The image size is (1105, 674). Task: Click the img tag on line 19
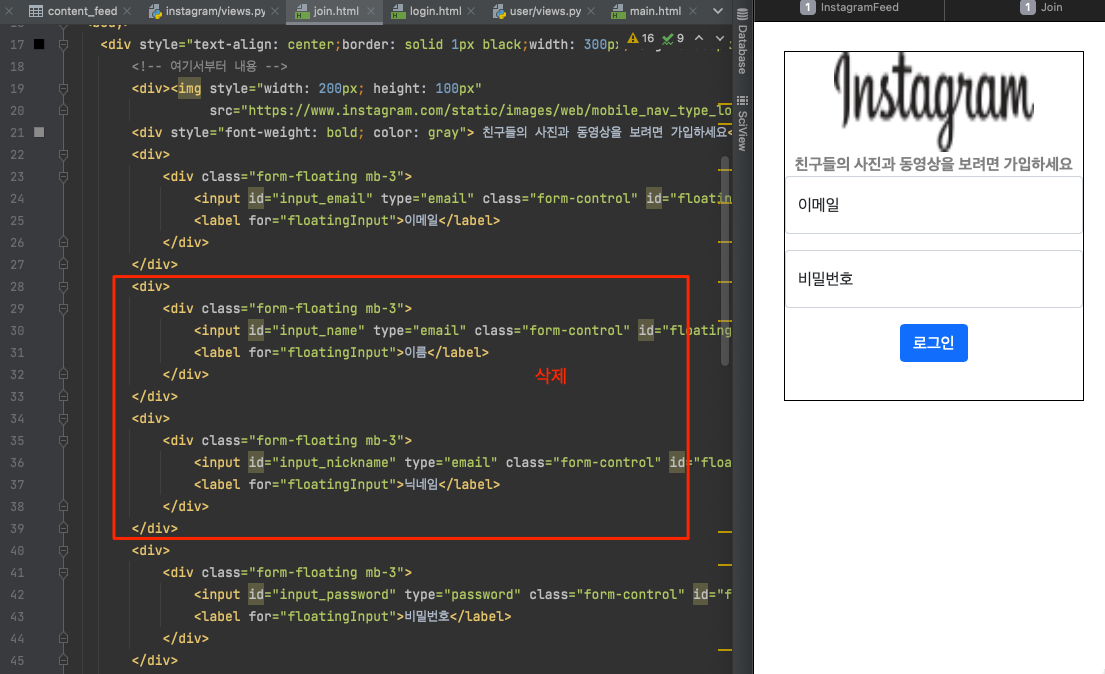(x=190, y=88)
